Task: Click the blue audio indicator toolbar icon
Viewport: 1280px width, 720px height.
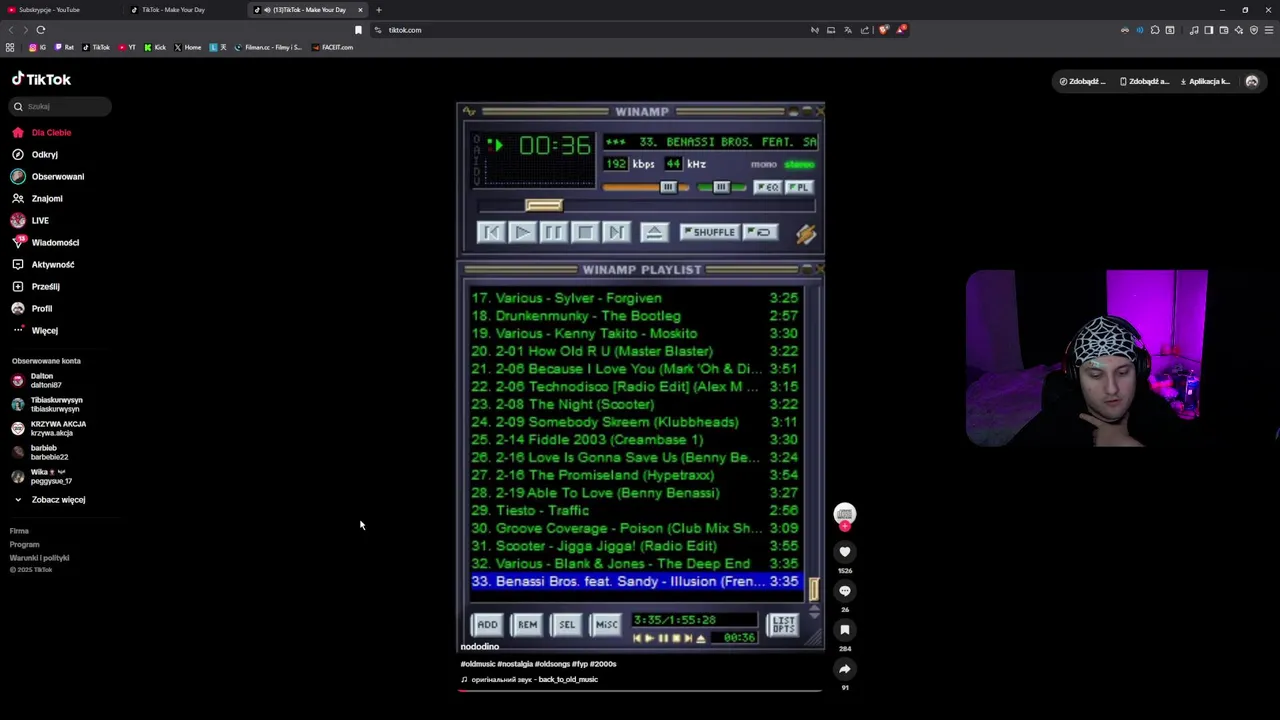Action: pyautogui.click(x=1139, y=30)
